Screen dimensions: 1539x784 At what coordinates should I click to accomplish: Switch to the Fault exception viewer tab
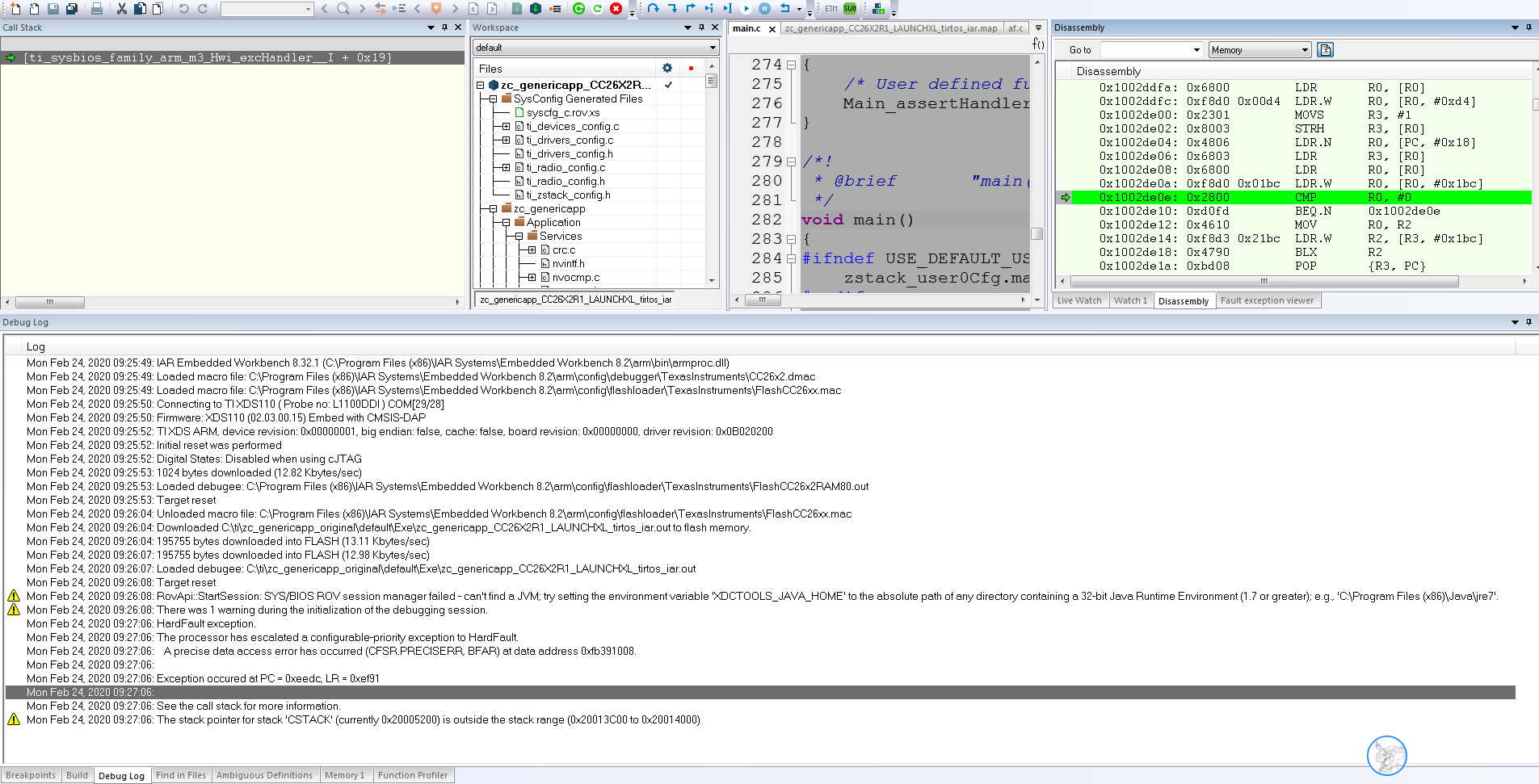[1267, 300]
